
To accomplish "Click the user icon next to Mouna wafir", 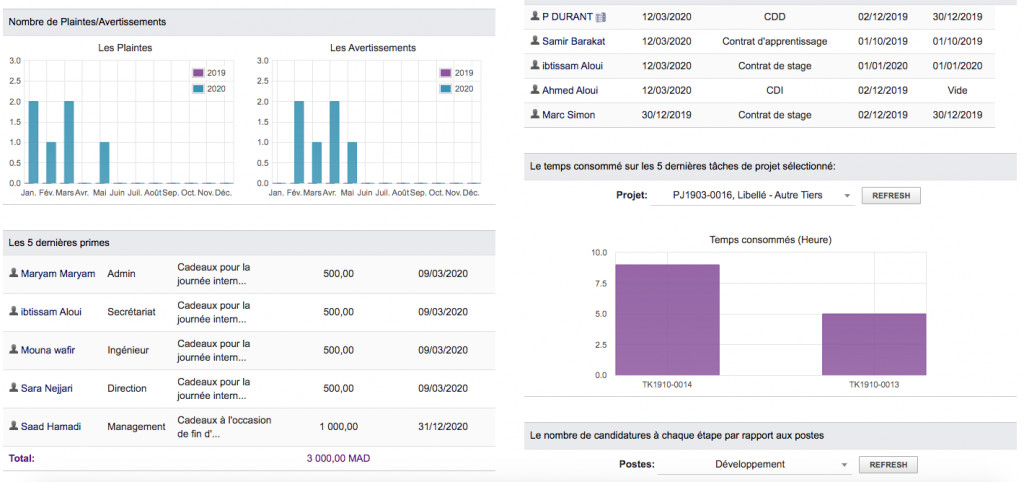I will point(13,349).
